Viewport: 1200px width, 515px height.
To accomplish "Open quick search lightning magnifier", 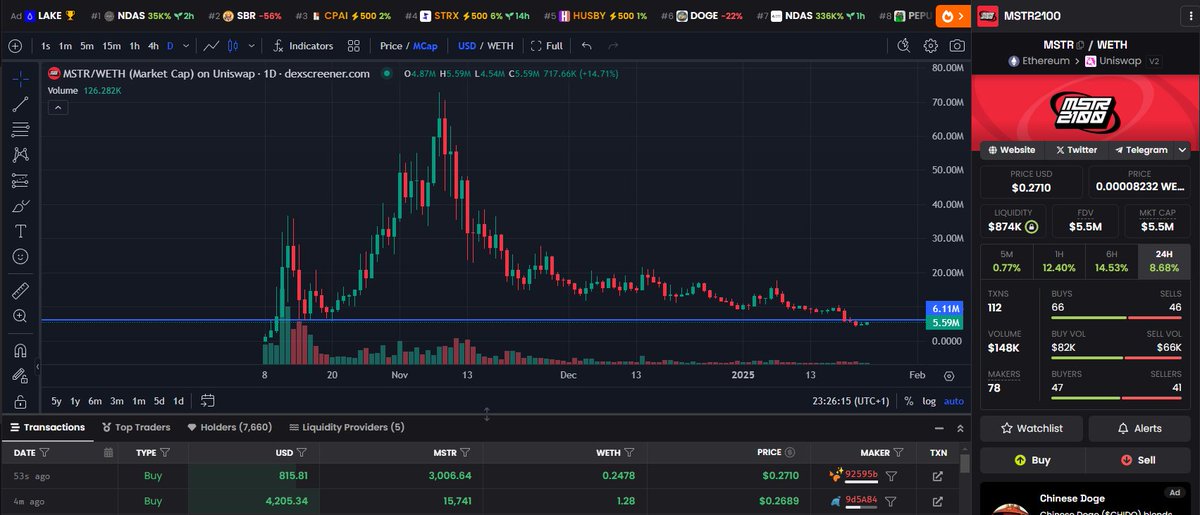I will point(904,46).
